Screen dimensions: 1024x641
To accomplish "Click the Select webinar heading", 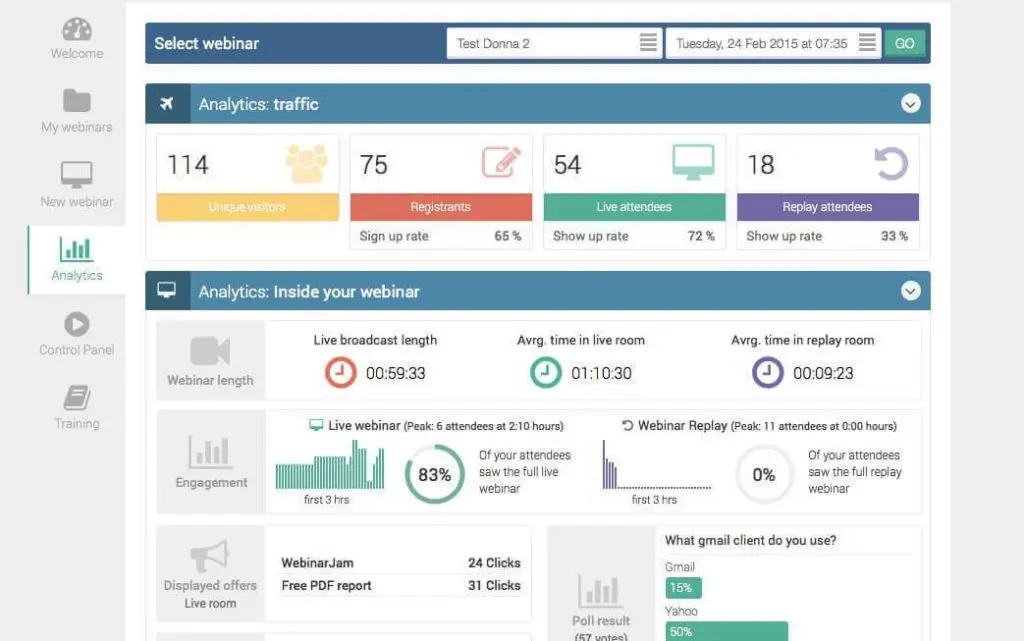I will pyautogui.click(x=206, y=43).
